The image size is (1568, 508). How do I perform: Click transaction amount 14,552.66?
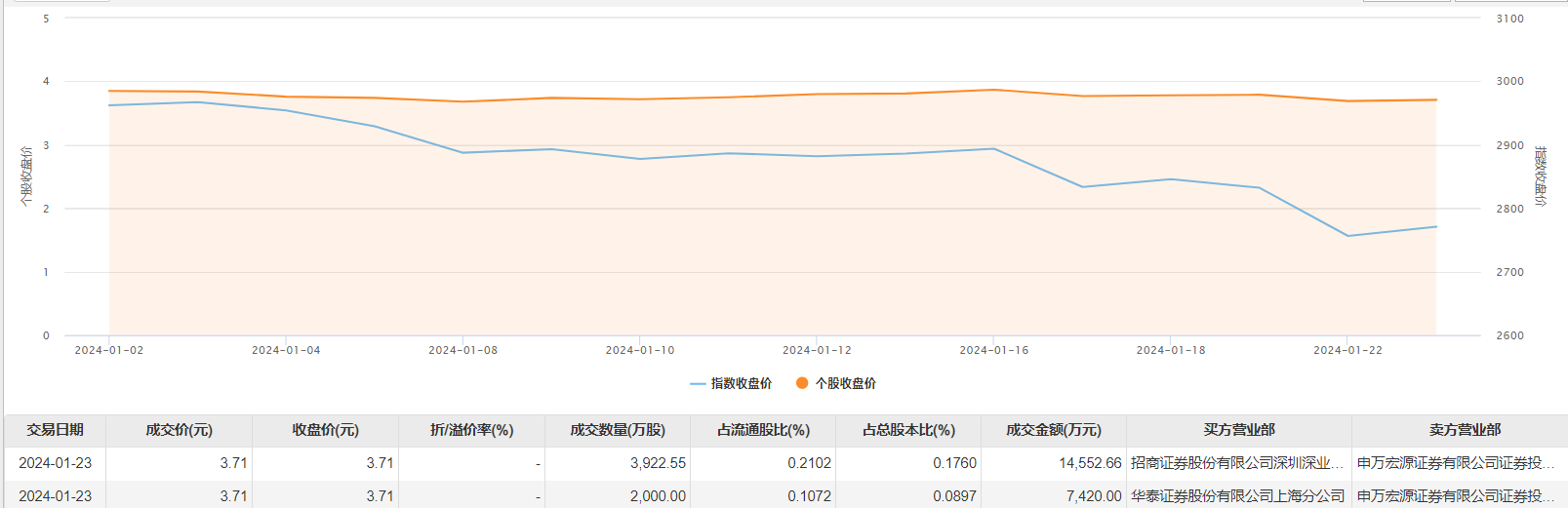1090,463
